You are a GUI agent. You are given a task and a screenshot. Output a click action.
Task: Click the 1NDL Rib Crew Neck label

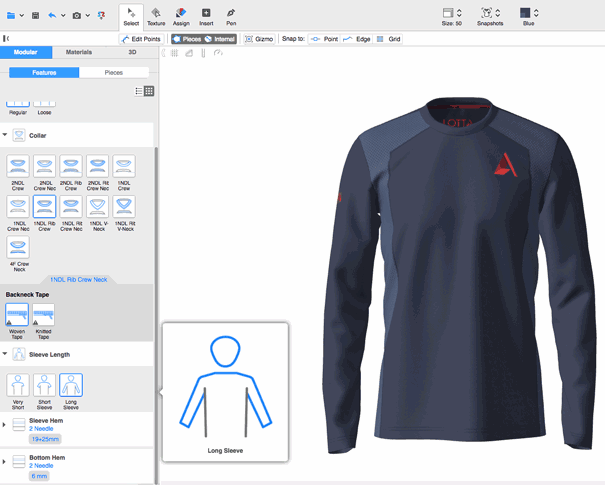pos(79,279)
